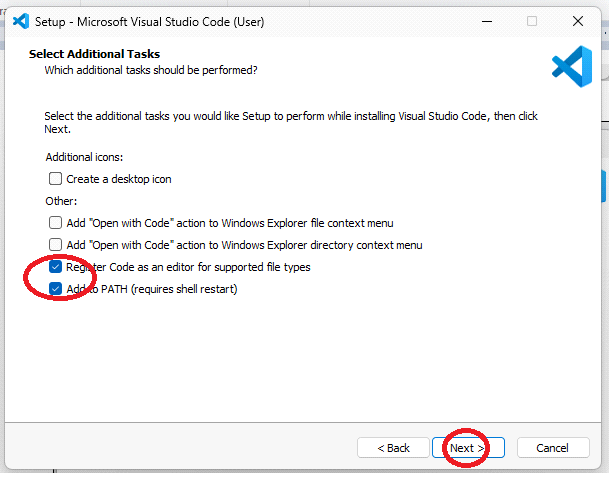Viewport: 609px width, 482px height.
Task: Close the Setup installer window
Action: 578,20
